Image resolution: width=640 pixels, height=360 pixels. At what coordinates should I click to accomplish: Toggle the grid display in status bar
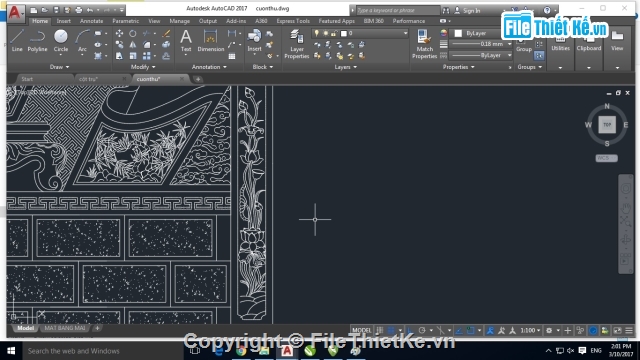pos(380,330)
